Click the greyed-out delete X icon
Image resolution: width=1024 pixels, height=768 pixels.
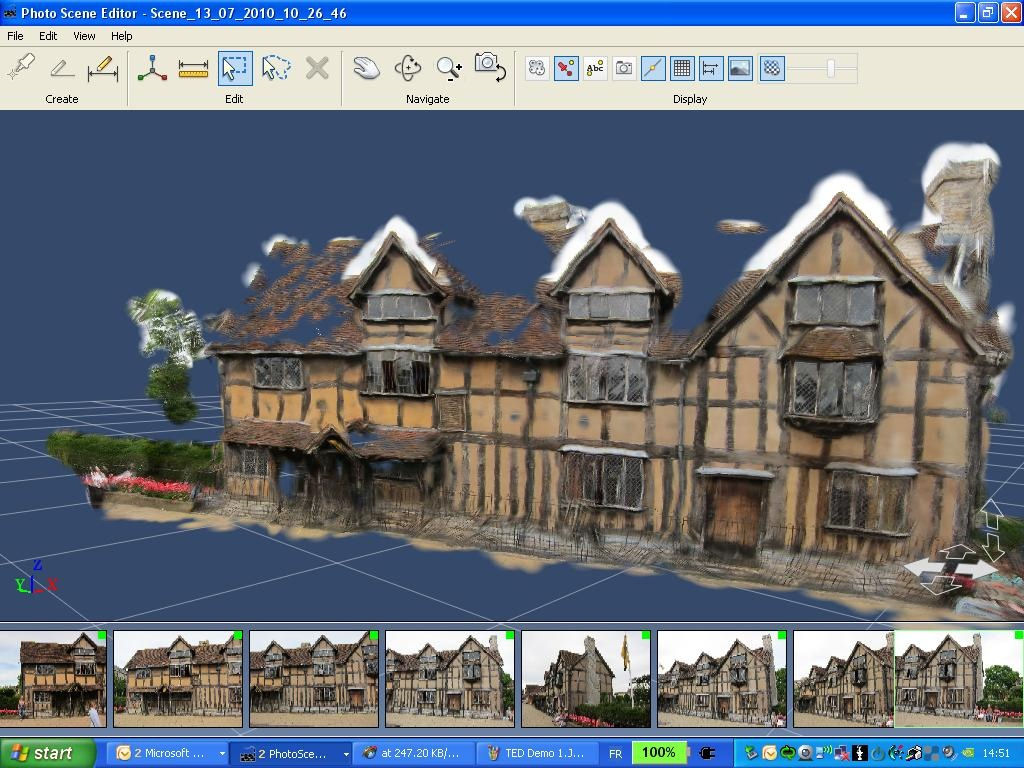(x=317, y=68)
